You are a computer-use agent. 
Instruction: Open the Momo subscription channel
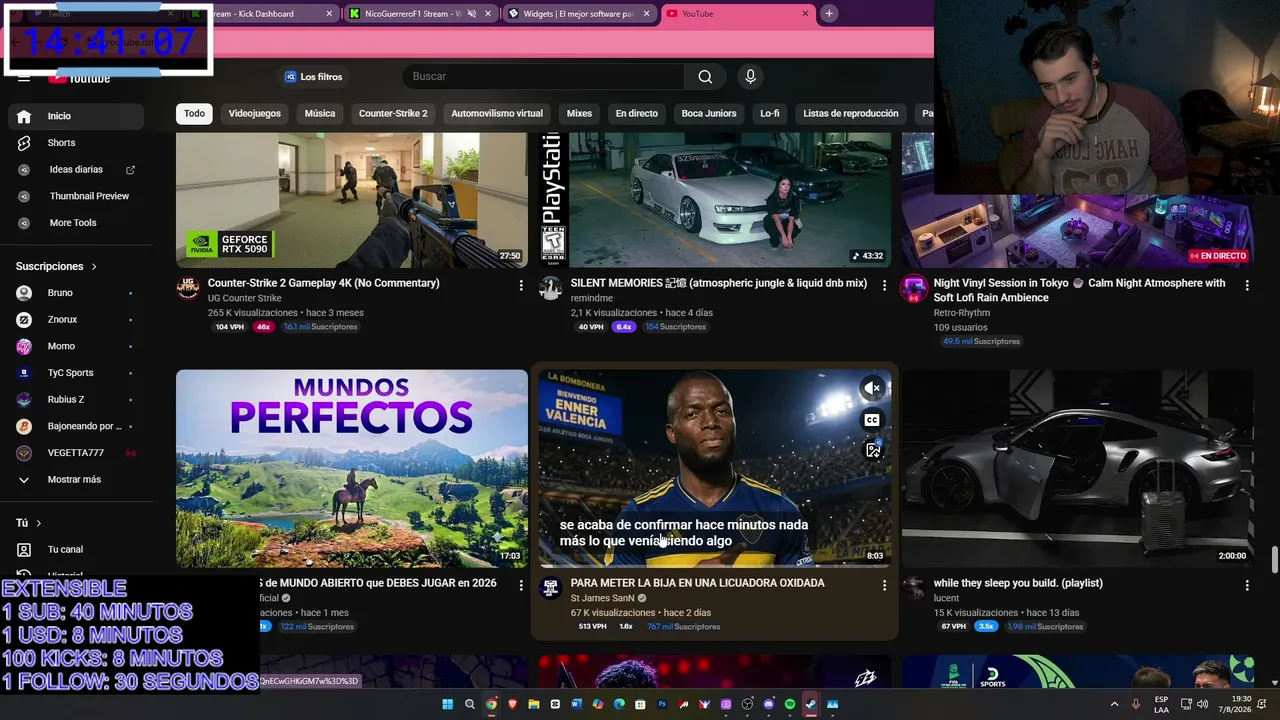[x=76, y=346]
